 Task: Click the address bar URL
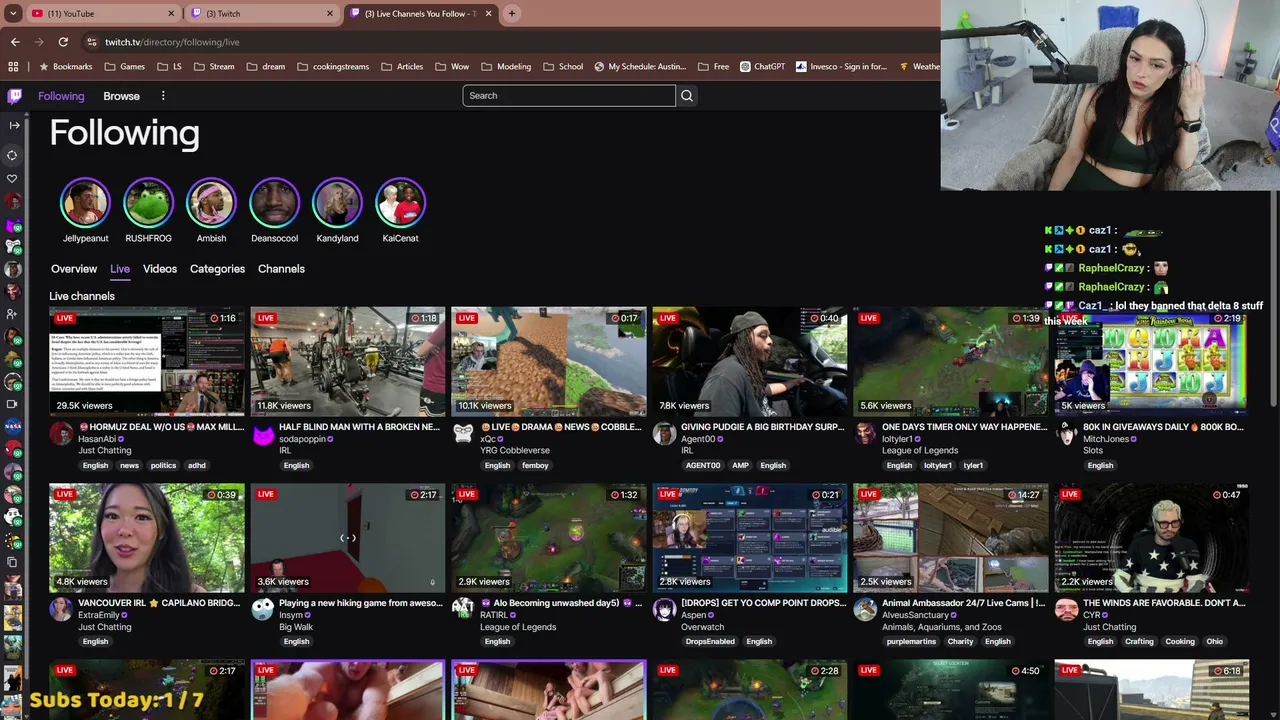pyautogui.click(x=172, y=42)
